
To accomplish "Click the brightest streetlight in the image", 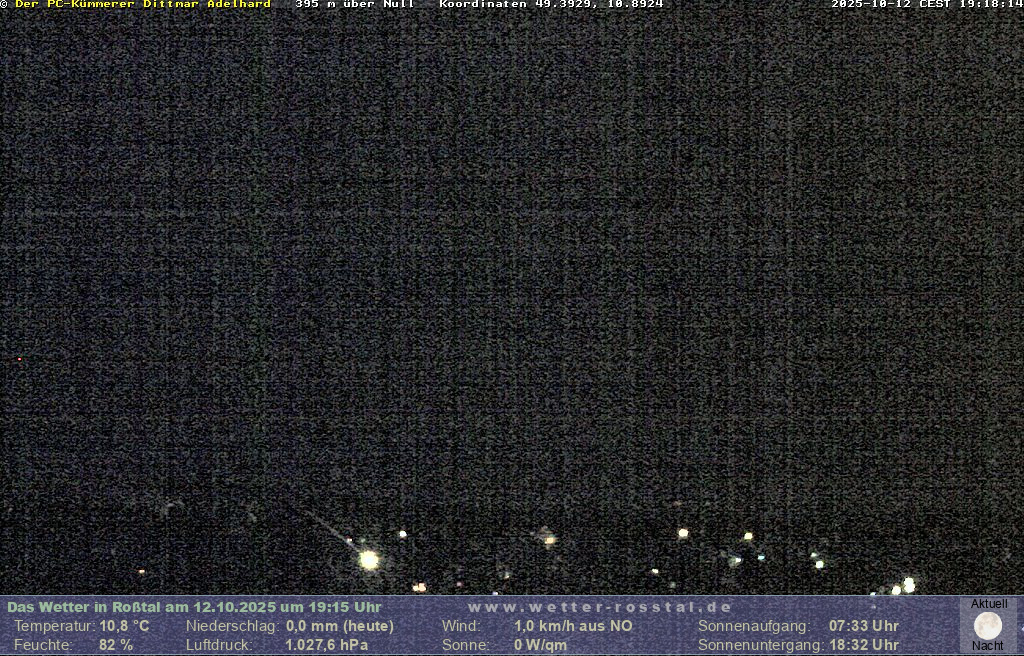I will pos(369,560).
